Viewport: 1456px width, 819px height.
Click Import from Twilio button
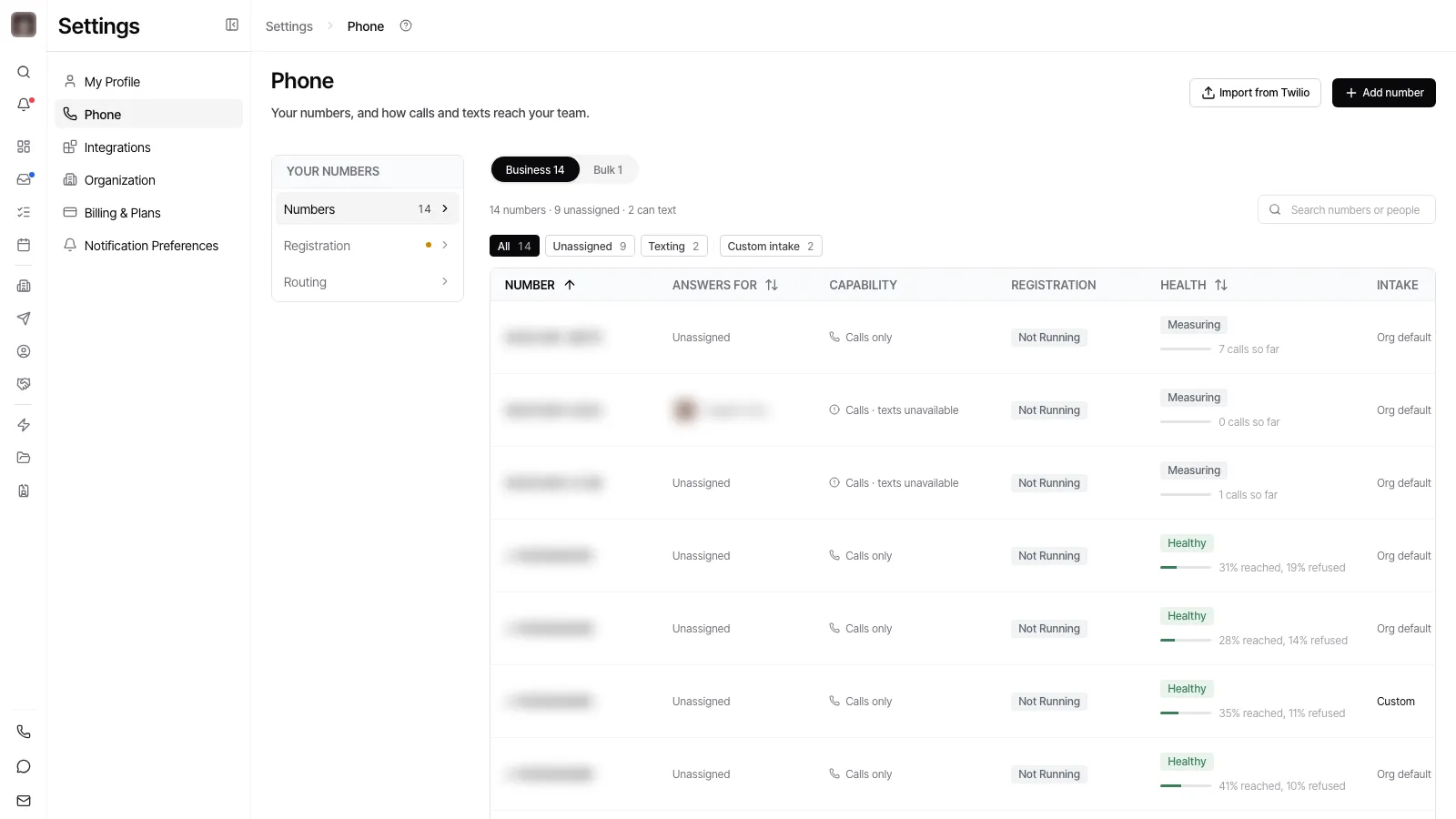pyautogui.click(x=1255, y=93)
